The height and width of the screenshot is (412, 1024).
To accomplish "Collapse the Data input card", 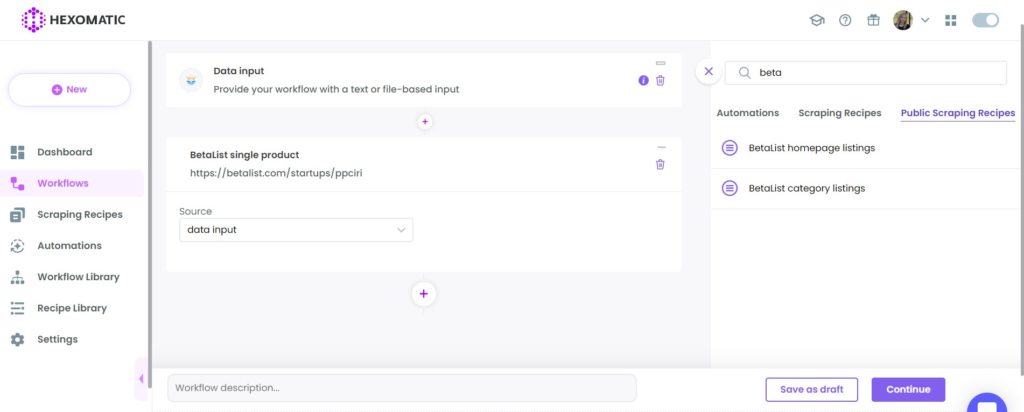I will click(660, 63).
